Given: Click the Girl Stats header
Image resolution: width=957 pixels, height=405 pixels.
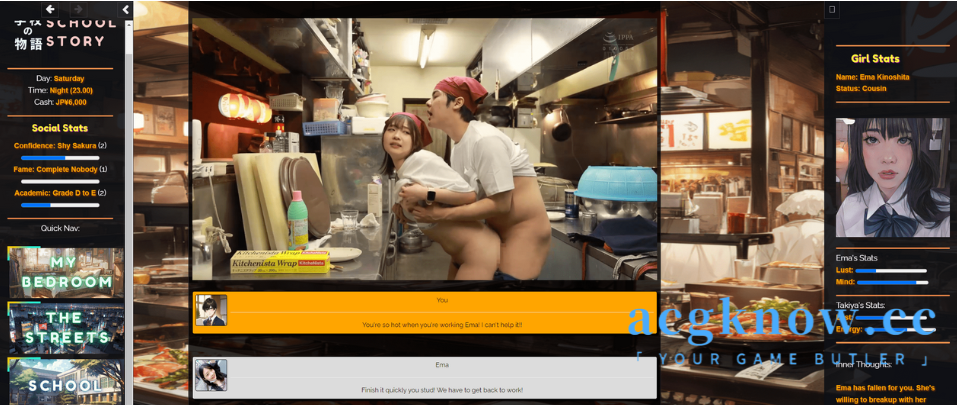Looking at the screenshot, I should 875,59.
